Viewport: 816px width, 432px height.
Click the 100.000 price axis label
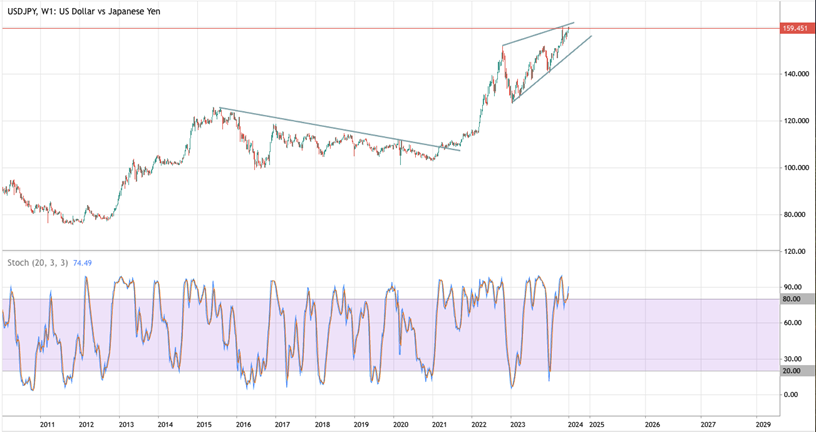[795, 168]
